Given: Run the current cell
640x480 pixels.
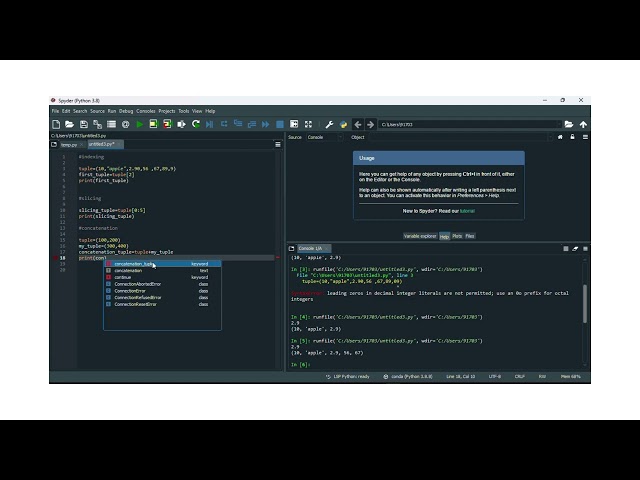Looking at the screenshot, I should point(153,124).
